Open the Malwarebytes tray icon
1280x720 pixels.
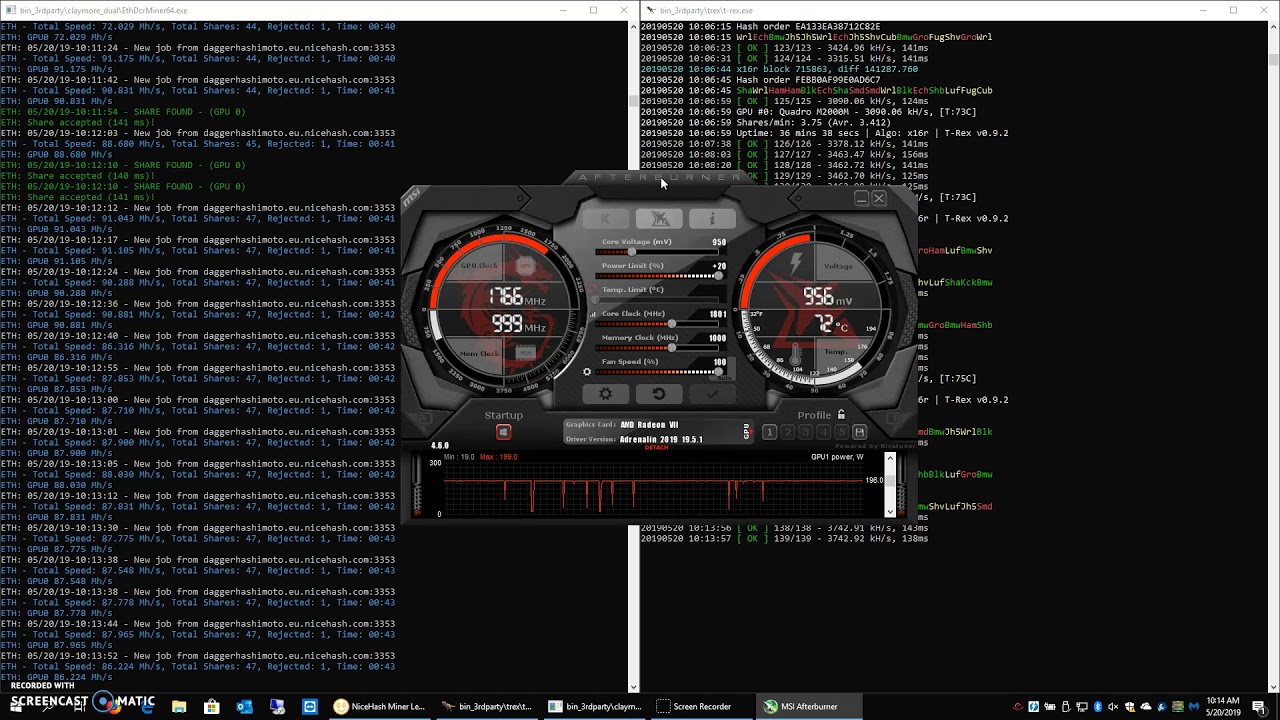tap(1194, 707)
